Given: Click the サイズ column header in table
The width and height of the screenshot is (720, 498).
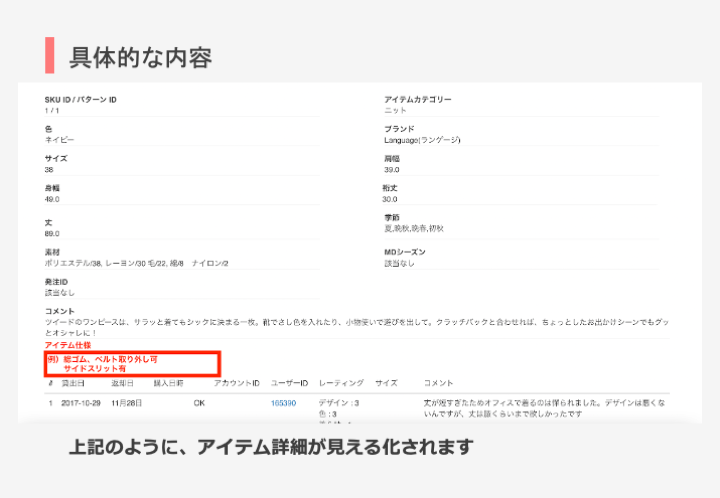Looking at the screenshot, I should coord(386,383).
